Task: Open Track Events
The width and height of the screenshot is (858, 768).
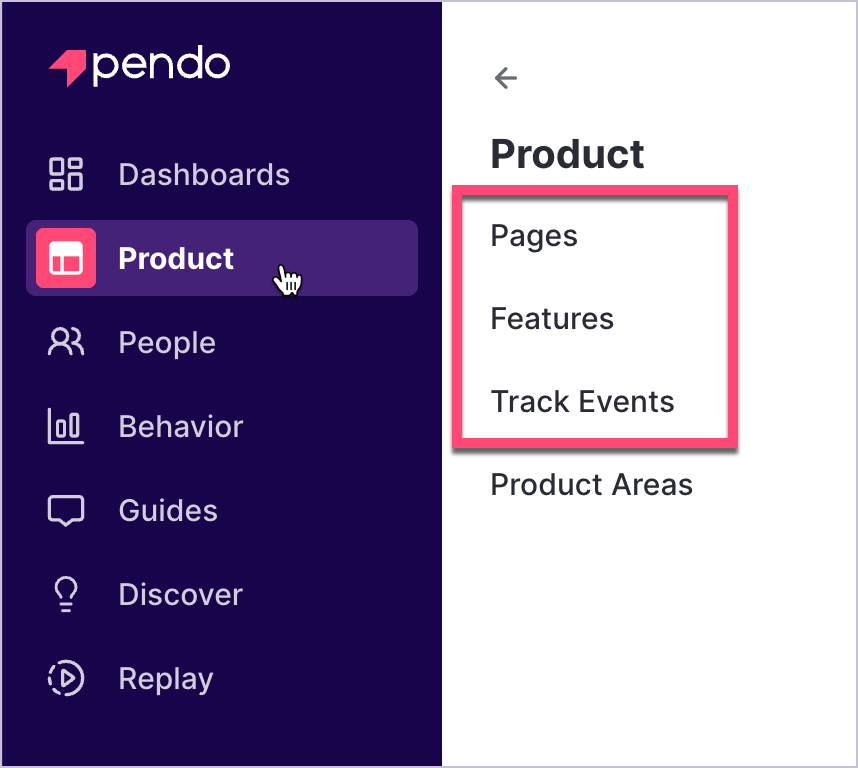Action: (582, 402)
